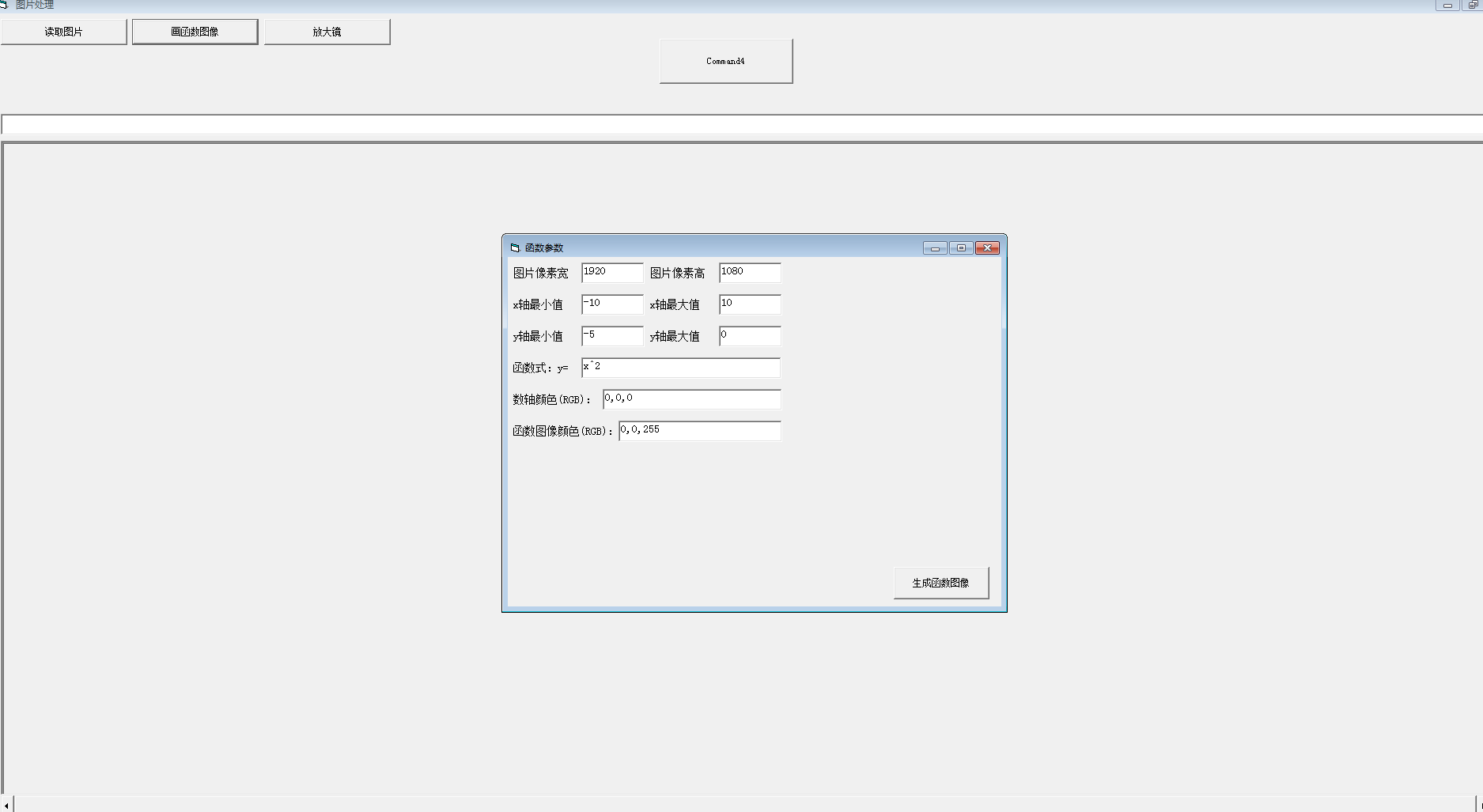
Task: Click the y轴最大值 field showing 0
Action: 750,336
